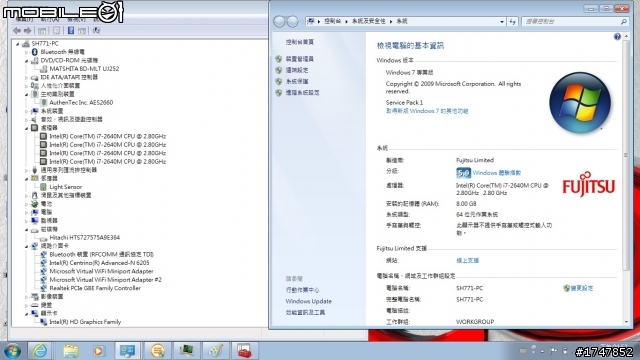Collapse the 磁碟機 disk drives node
This screenshot has width=640, height=360.
(27, 229)
